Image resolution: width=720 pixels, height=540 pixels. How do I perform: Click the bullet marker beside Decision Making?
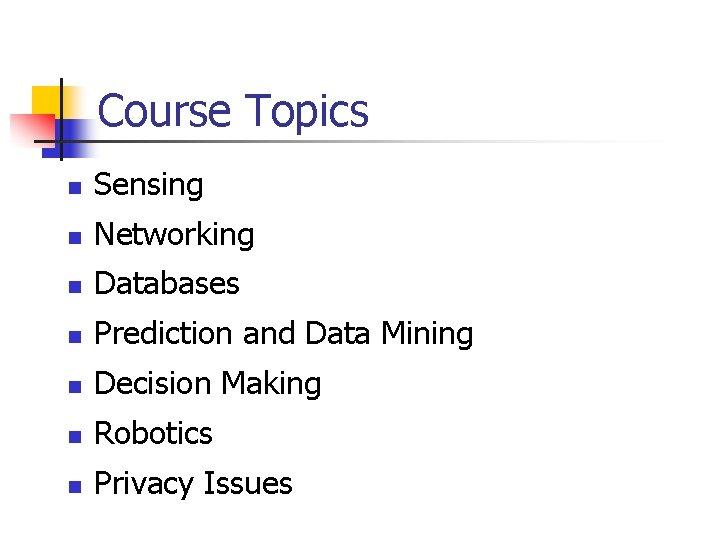pos(72,387)
